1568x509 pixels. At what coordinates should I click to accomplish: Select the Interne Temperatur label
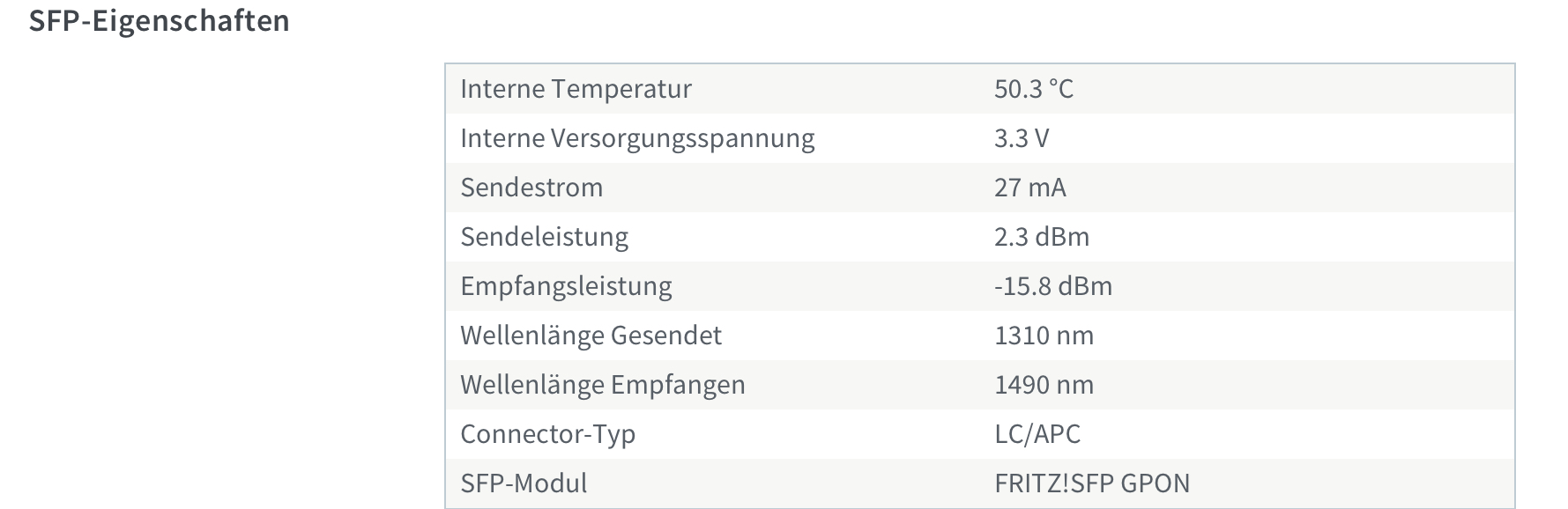pos(576,89)
